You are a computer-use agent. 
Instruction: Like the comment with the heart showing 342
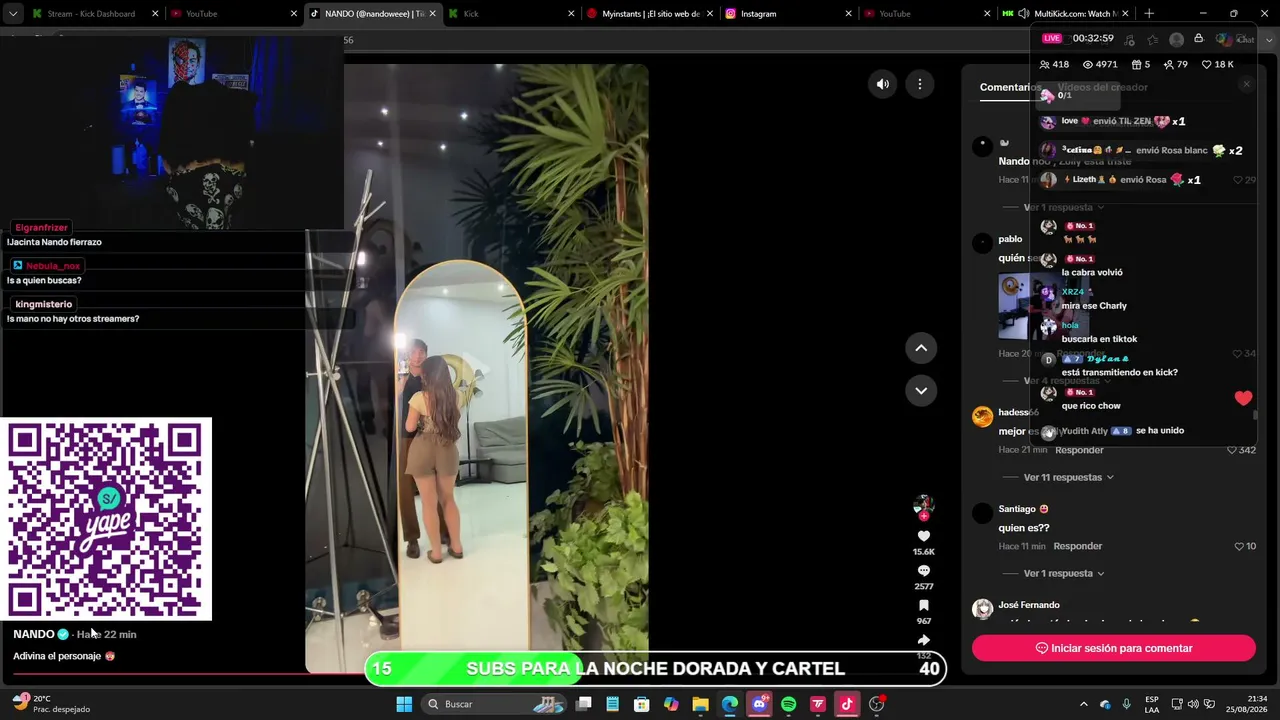tap(1232, 451)
